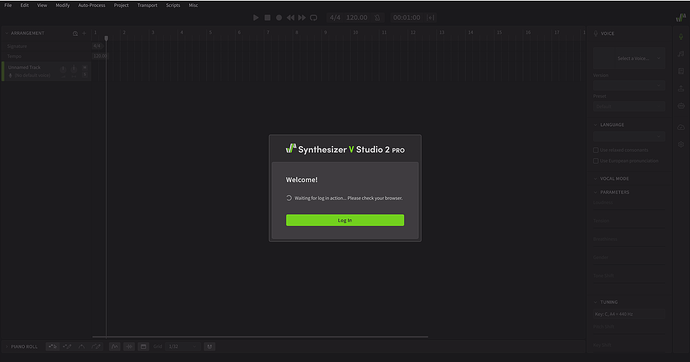Click the Key: C, A4 = 440 Hz field

[x=629, y=314]
